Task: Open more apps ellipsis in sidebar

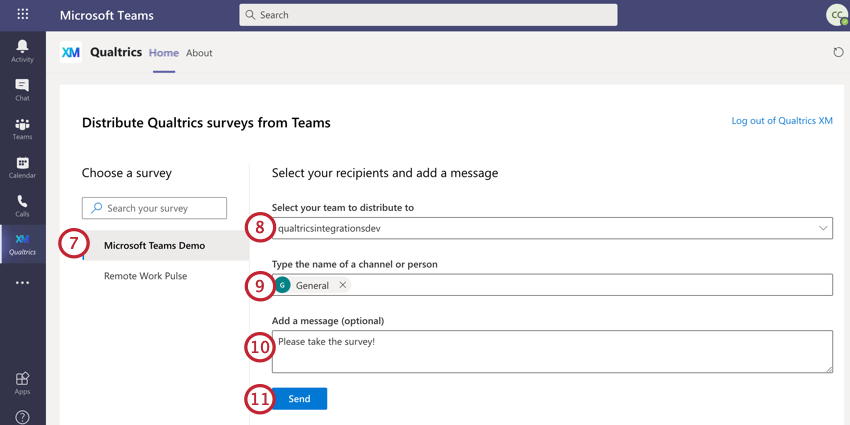Action: pyautogui.click(x=22, y=282)
